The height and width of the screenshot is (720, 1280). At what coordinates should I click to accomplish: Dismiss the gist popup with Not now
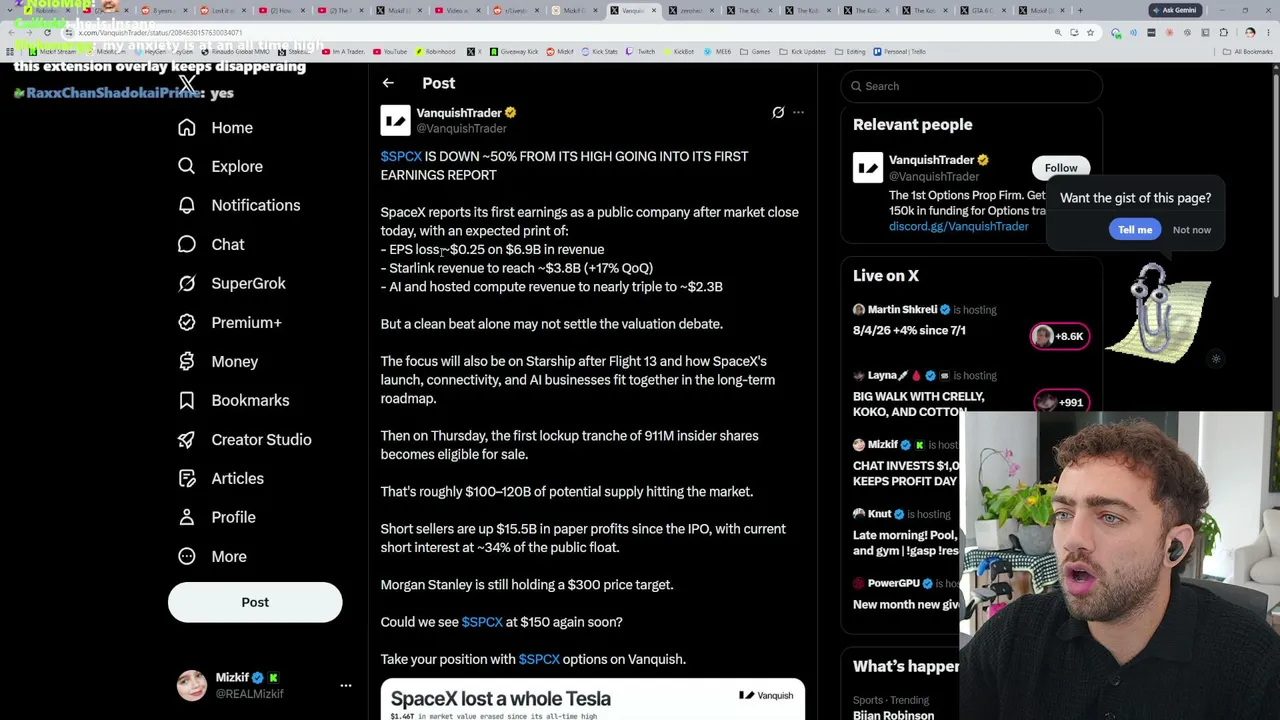(x=1191, y=230)
